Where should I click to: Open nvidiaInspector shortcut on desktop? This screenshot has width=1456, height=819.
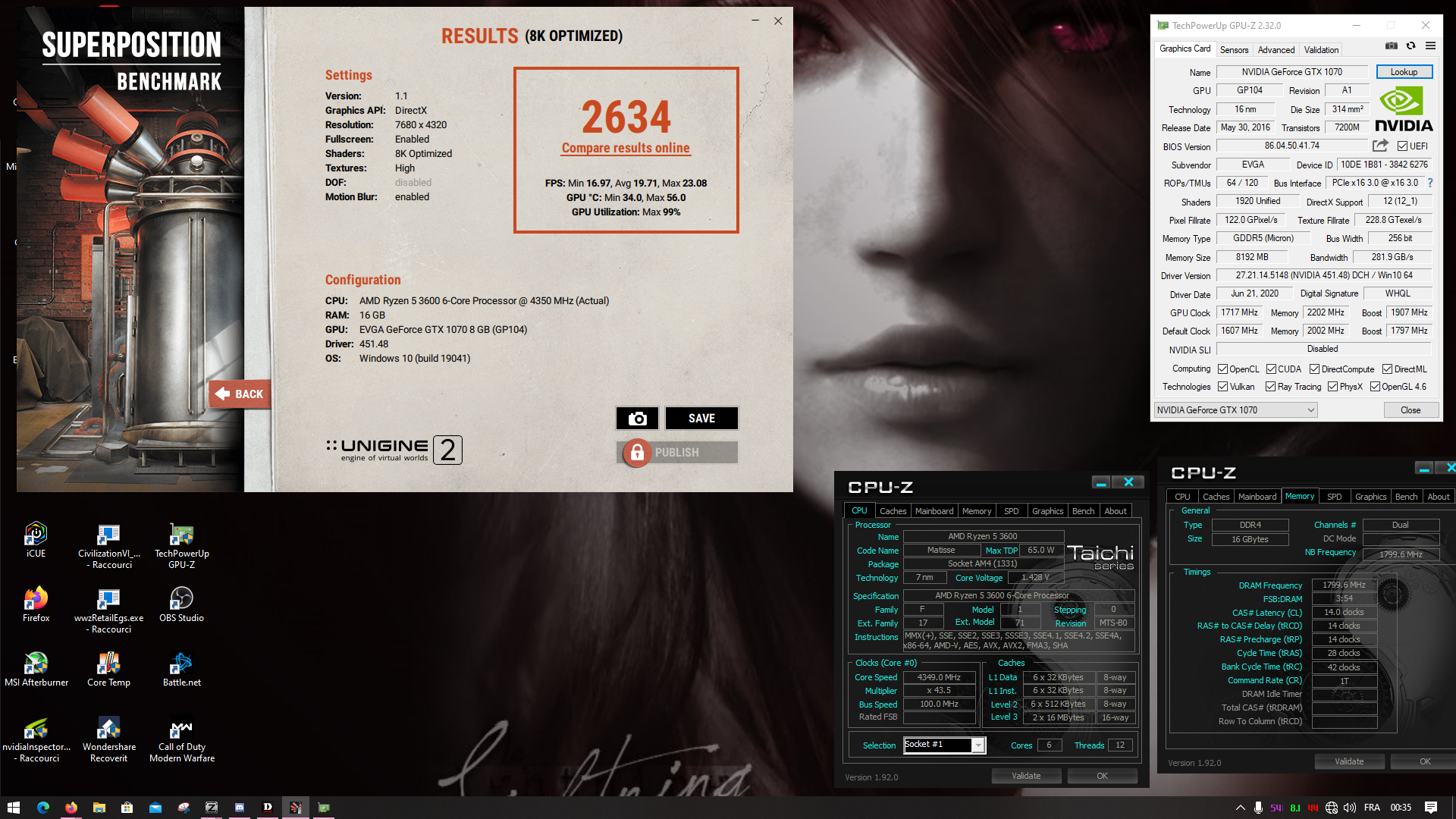pos(36,740)
